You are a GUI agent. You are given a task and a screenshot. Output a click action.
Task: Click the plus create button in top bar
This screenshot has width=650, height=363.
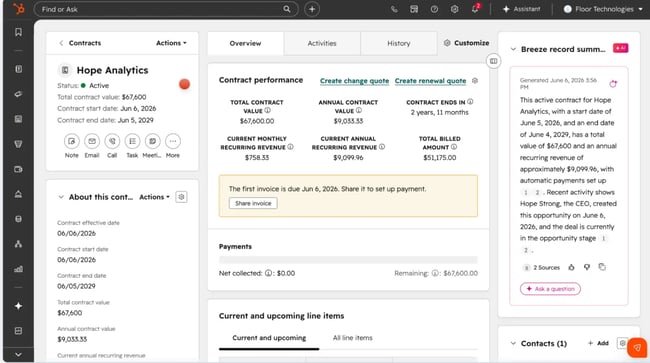[312, 9]
